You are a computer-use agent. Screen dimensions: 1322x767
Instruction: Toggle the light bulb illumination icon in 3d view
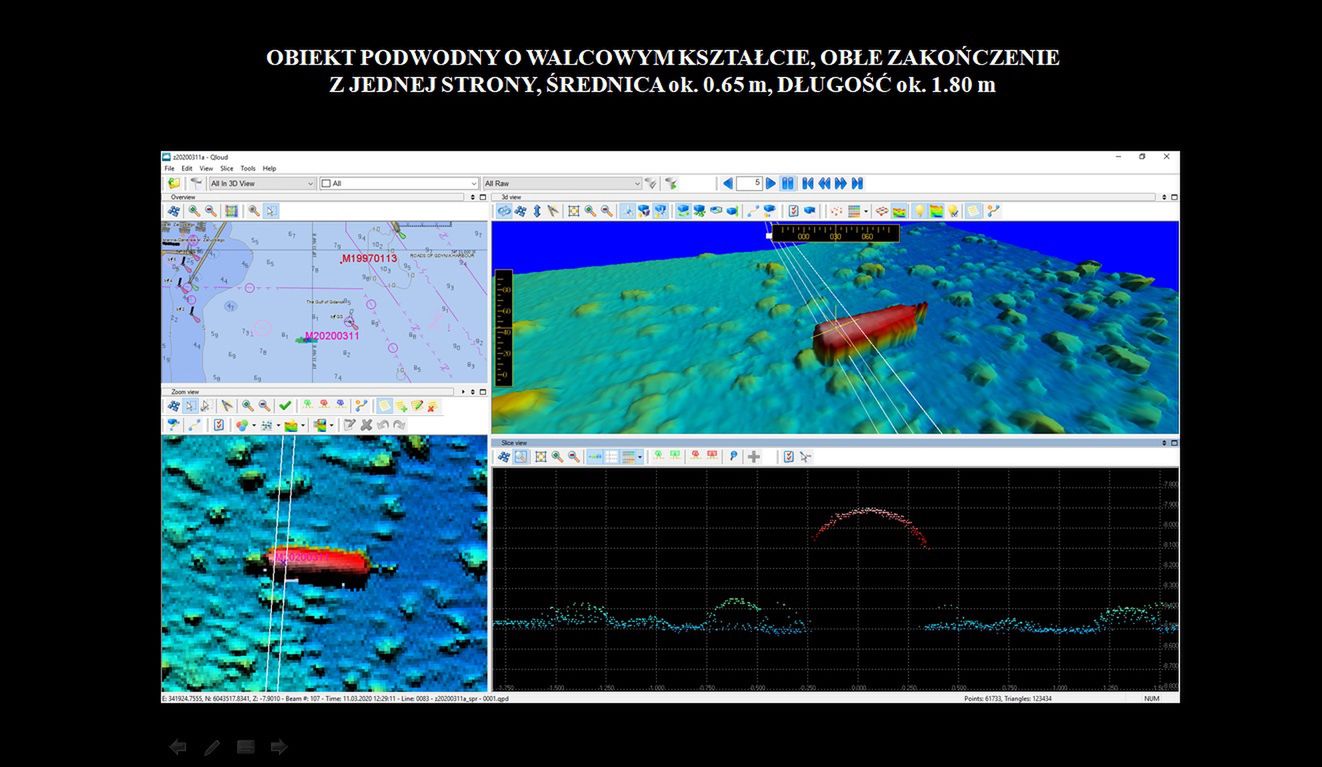click(917, 211)
